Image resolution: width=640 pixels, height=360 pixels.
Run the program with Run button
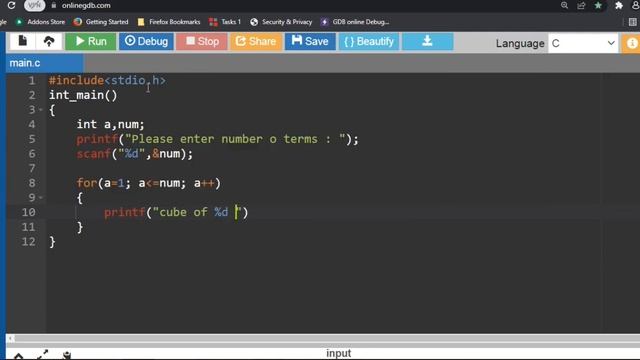click(91, 41)
